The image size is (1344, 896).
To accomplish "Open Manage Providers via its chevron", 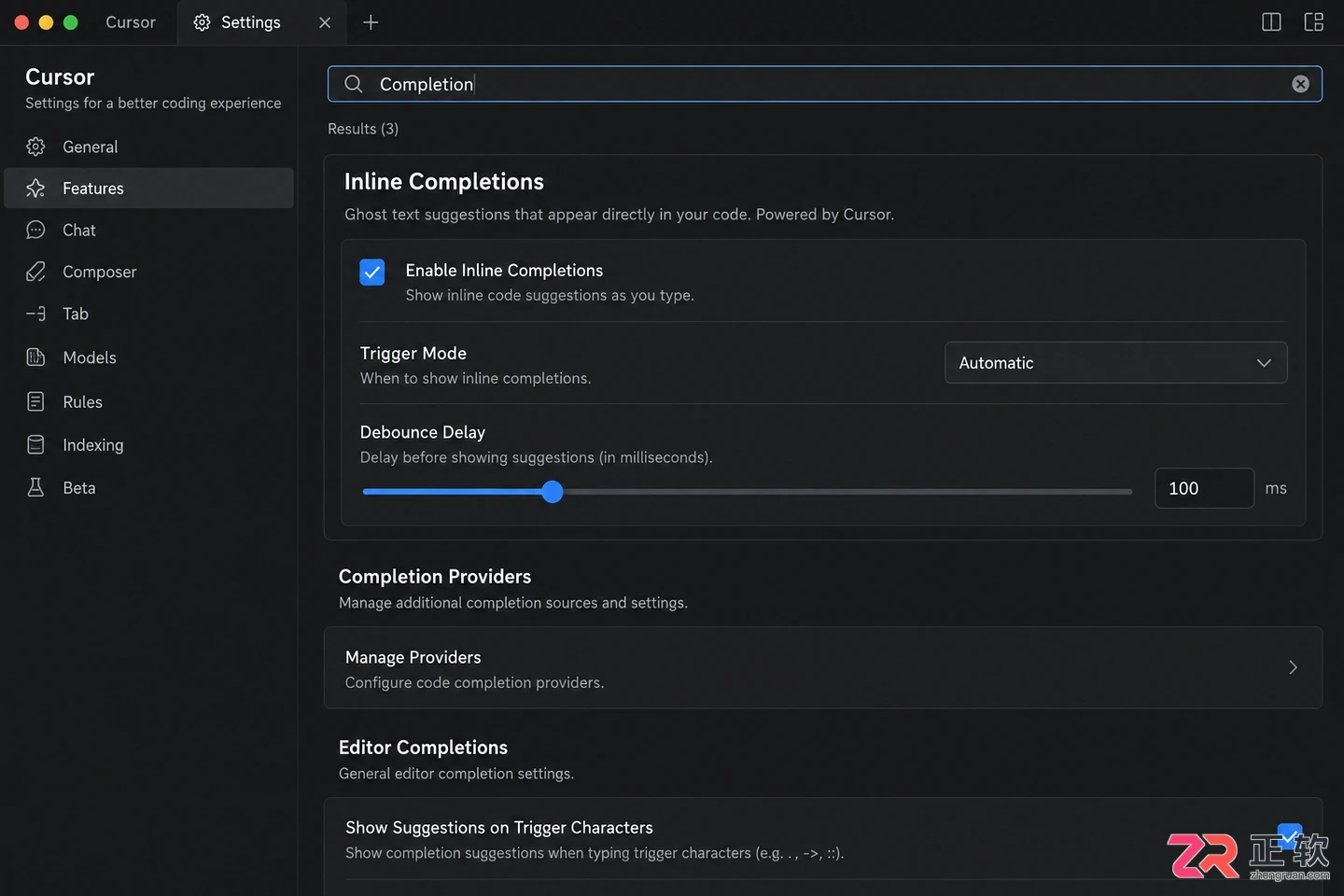I will point(1293,667).
